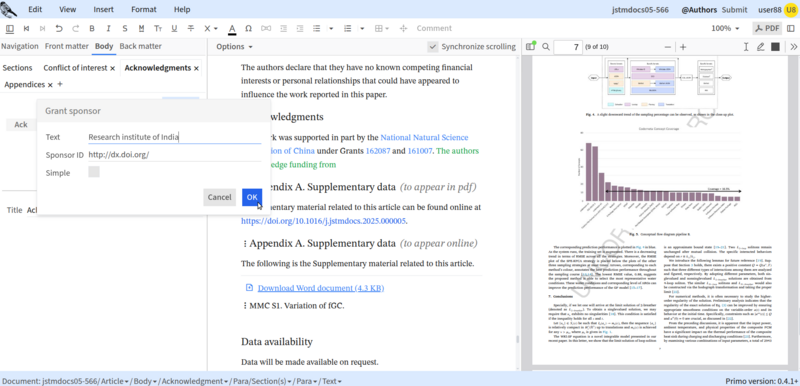Viewport: 800px width, 386px height.
Task: Open bulleted list style dropdown arrow
Action: 331,29
